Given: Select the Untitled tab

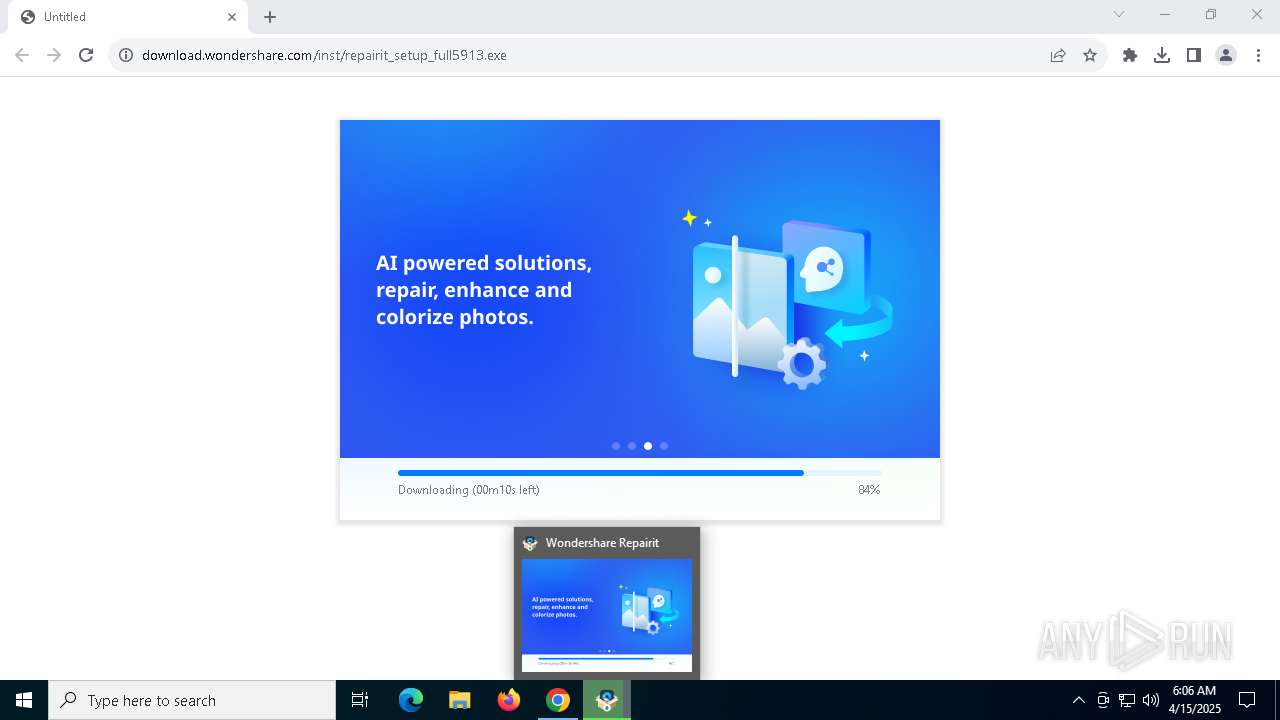Looking at the screenshot, I should [x=127, y=17].
